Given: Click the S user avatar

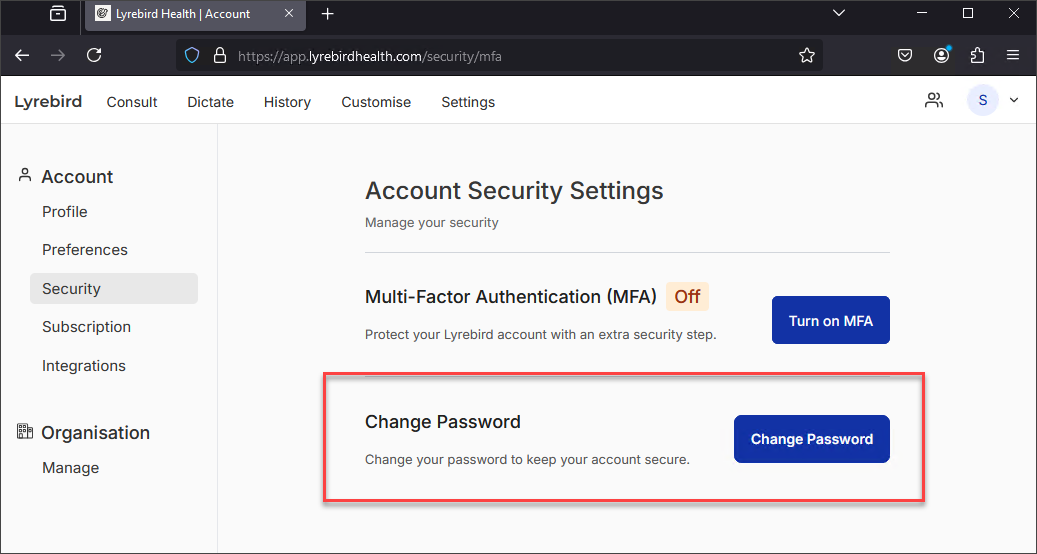Looking at the screenshot, I should (x=982, y=100).
